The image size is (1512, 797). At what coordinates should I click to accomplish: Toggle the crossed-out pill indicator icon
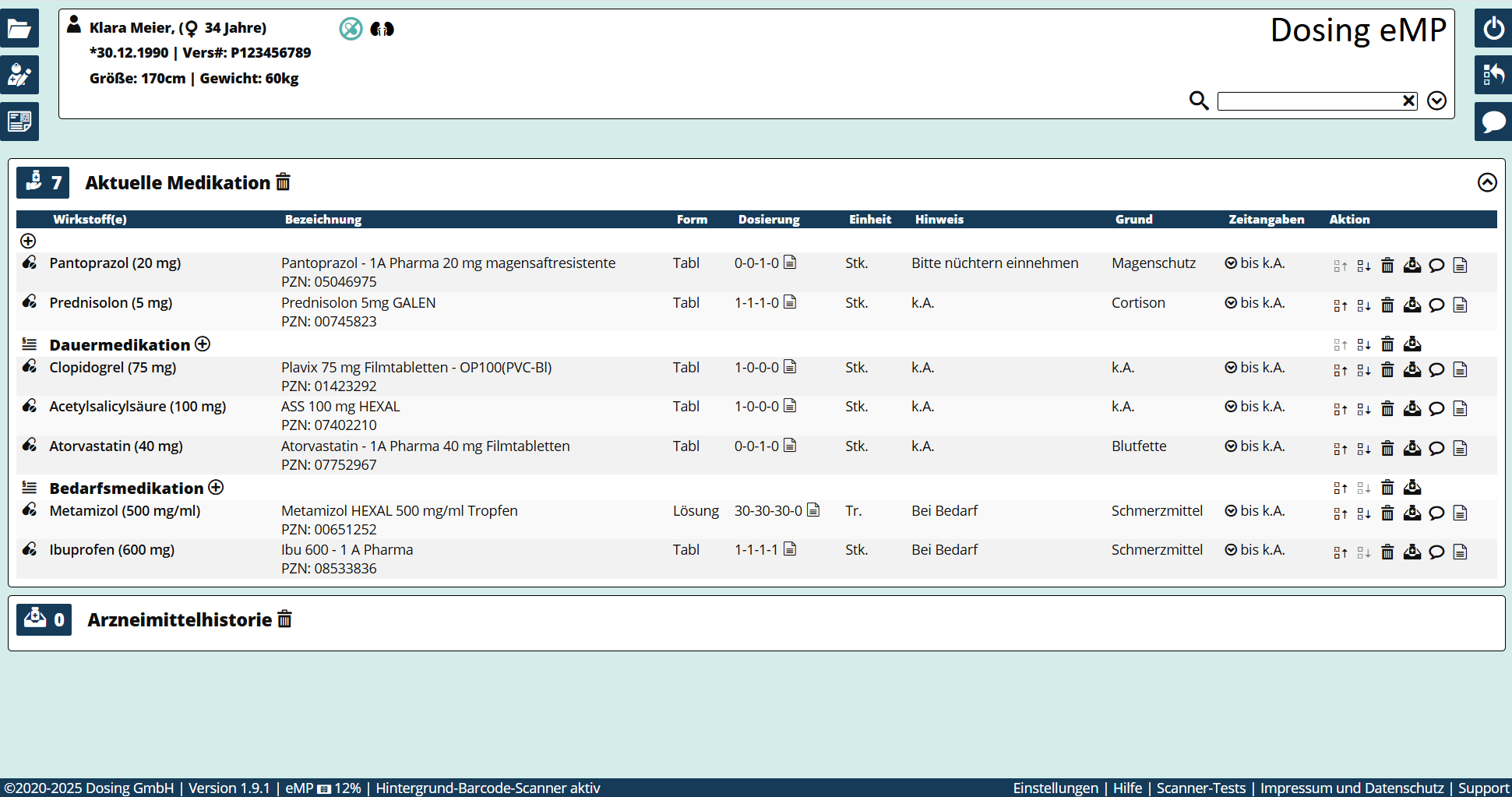coord(351,30)
